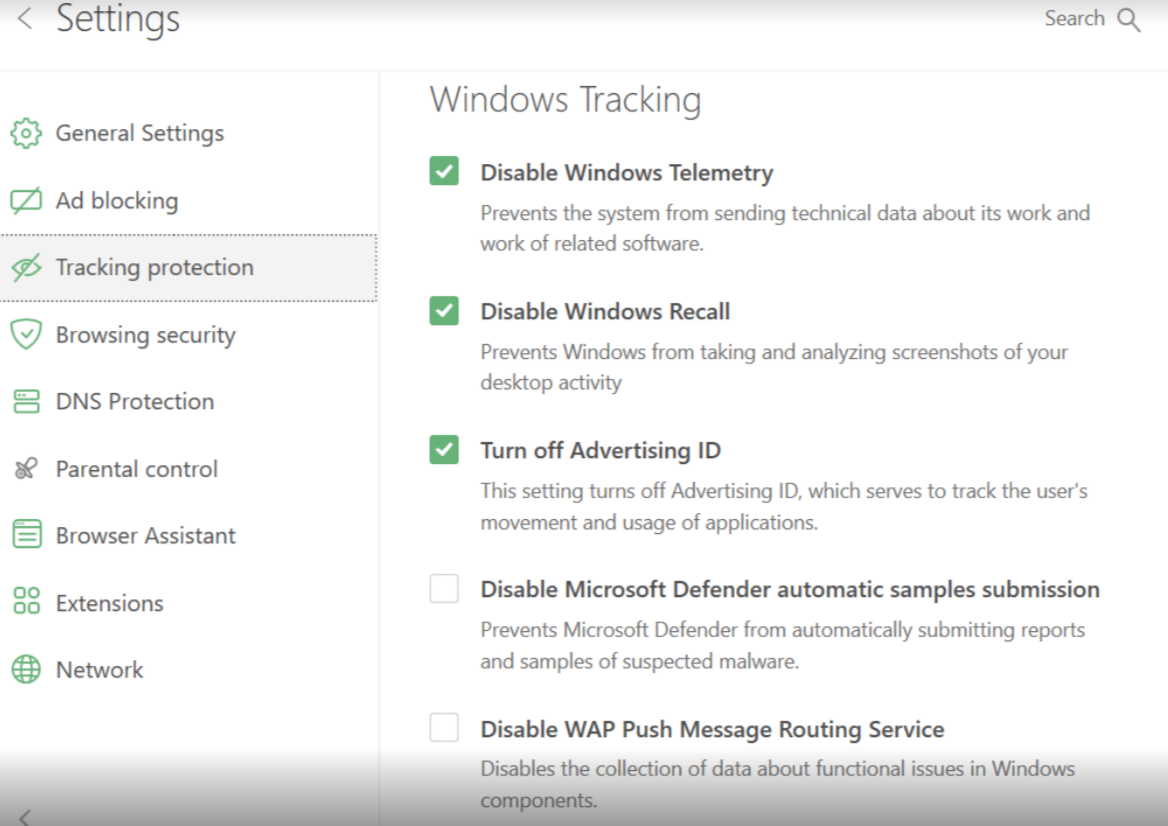Viewport: 1168px width, 826px height.
Task: Click the Turn off Advertising ID label
Action: pos(600,451)
